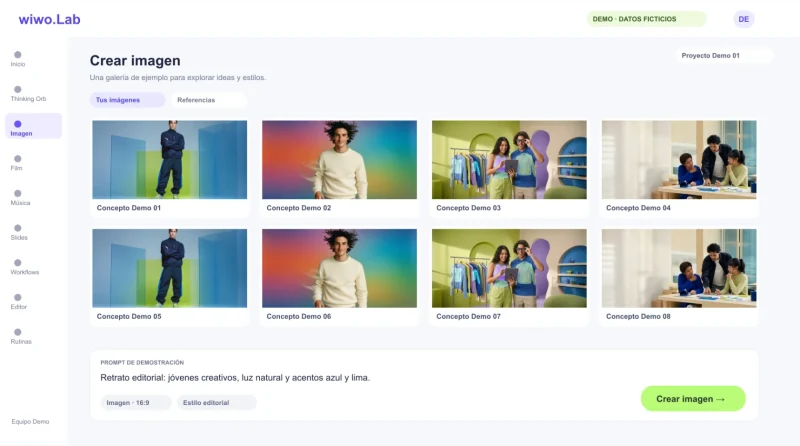Open the Concepto Demo 07 thumbnail
Viewport: 800px width, 446px height.
pos(509,268)
